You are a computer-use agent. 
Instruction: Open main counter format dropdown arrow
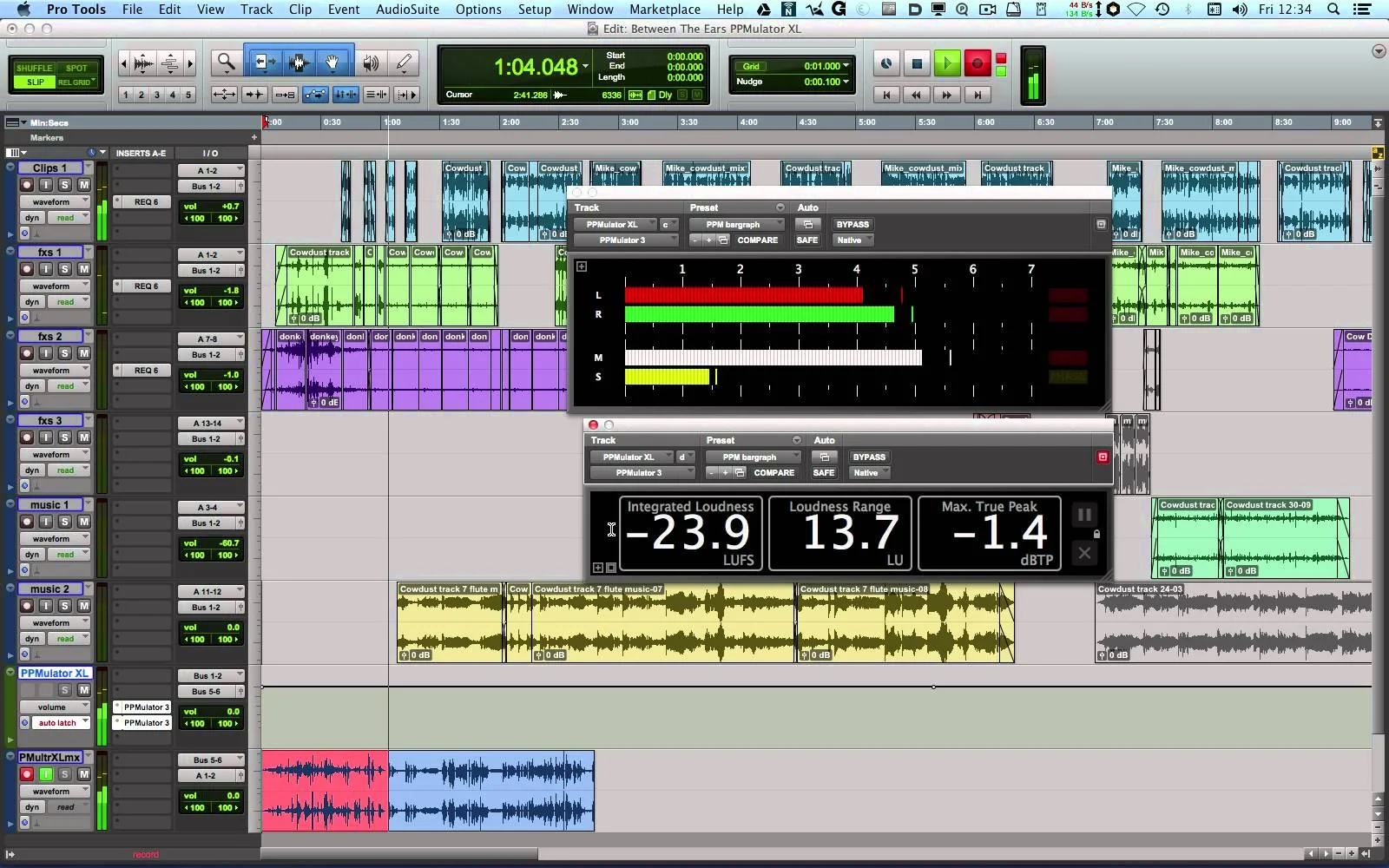[586, 67]
